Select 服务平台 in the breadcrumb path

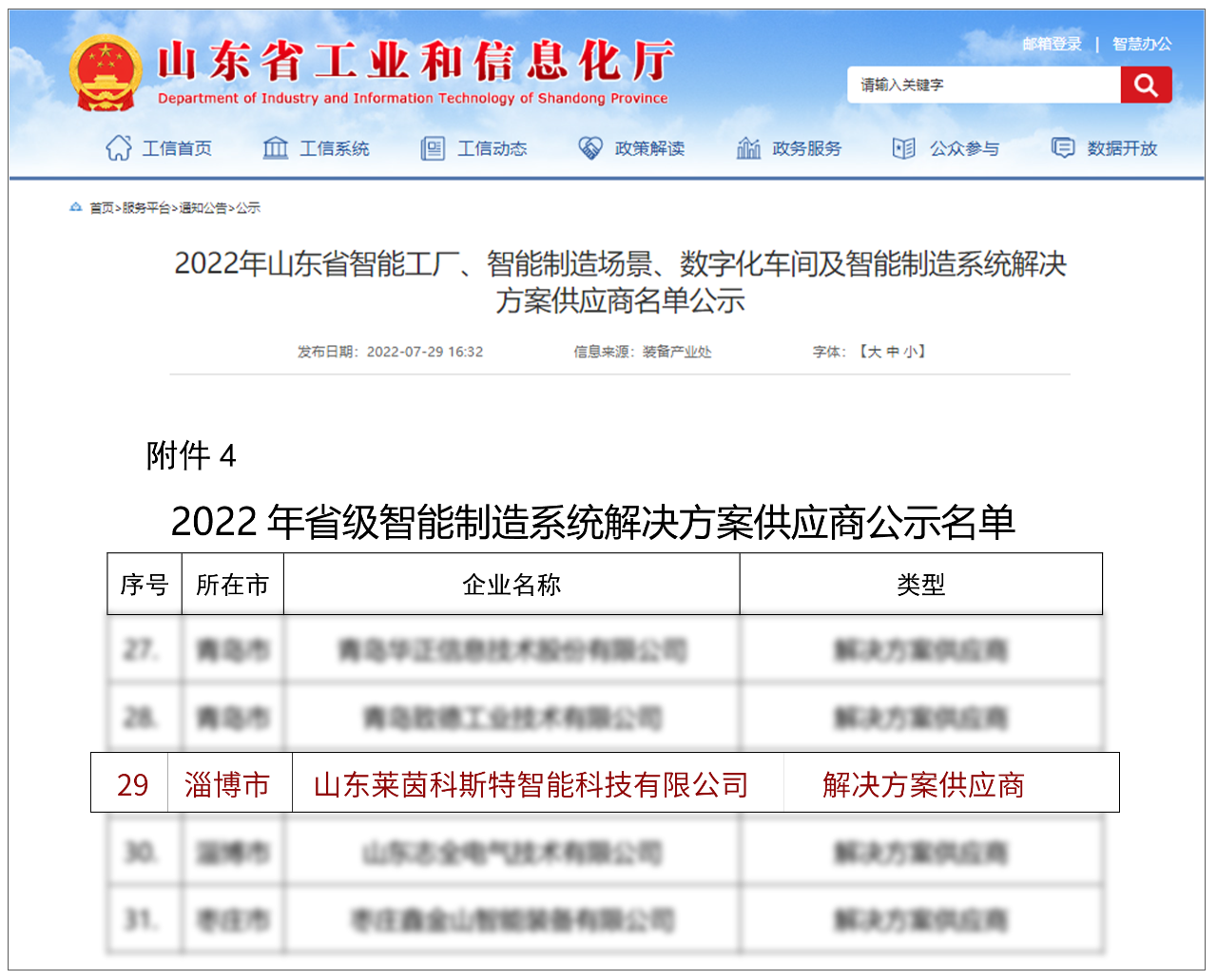tap(146, 208)
